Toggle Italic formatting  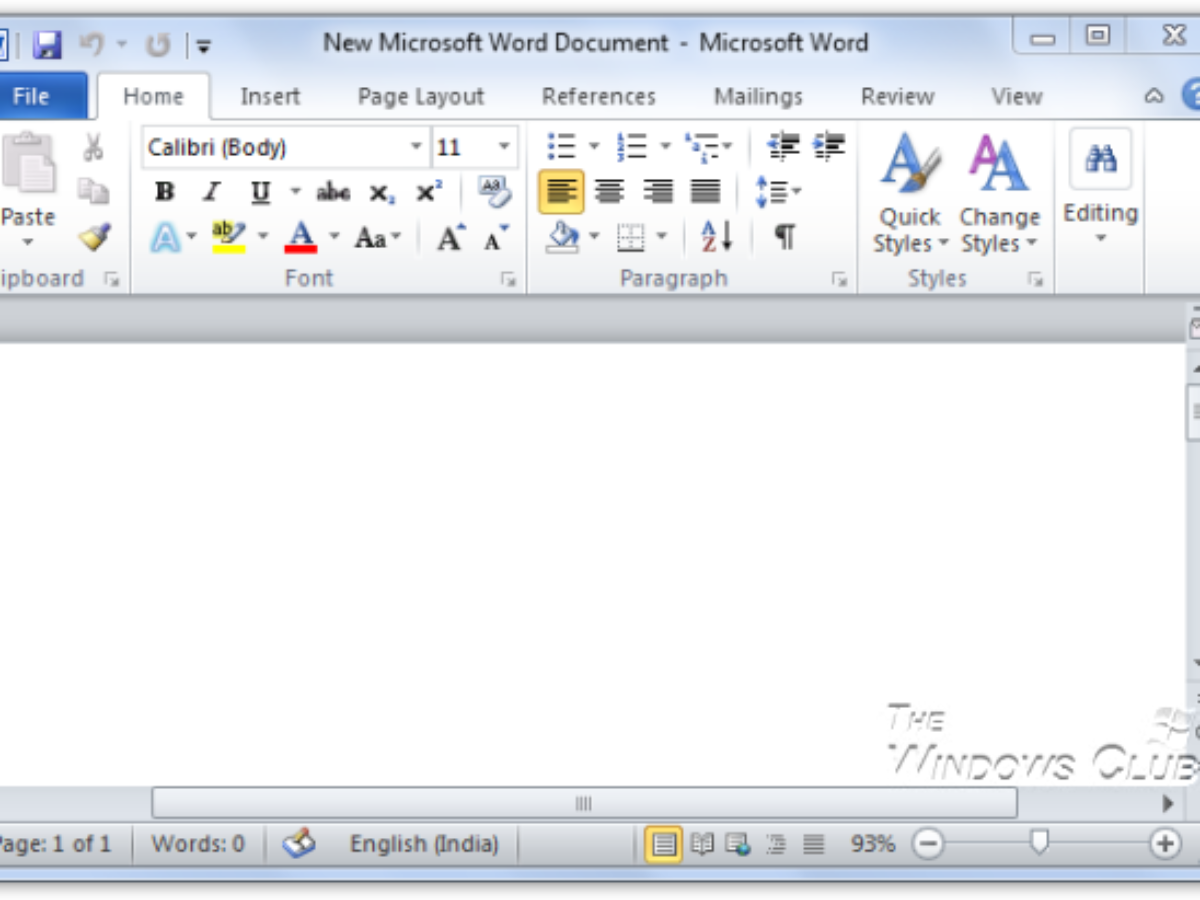pos(211,192)
